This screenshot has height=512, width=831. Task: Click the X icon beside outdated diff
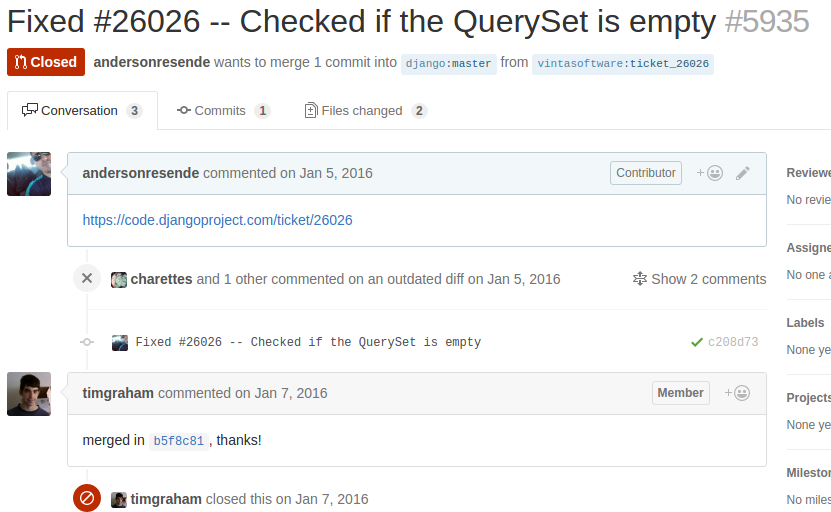(87, 278)
